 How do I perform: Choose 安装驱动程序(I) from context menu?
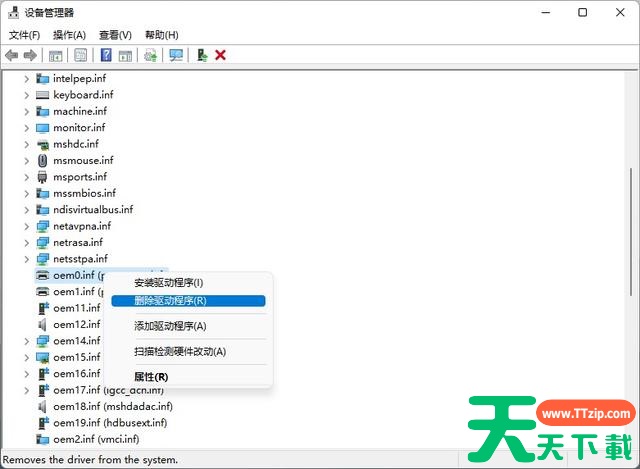tap(188, 282)
